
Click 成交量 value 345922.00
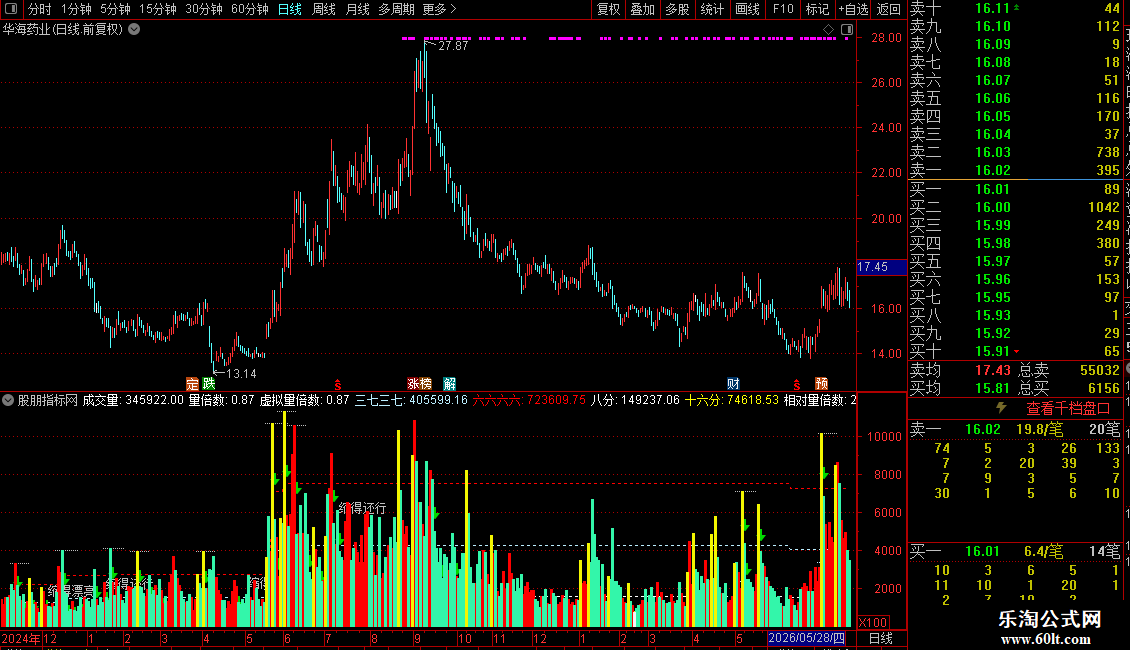[x=154, y=399]
